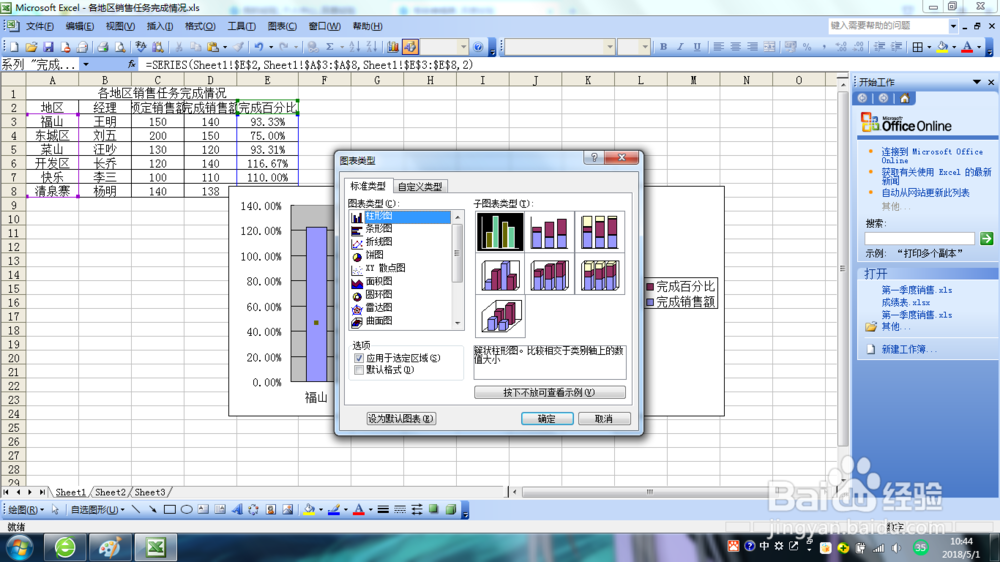Click the Insert Function fx icon
This screenshot has height=562, width=1000.
[x=131, y=64]
